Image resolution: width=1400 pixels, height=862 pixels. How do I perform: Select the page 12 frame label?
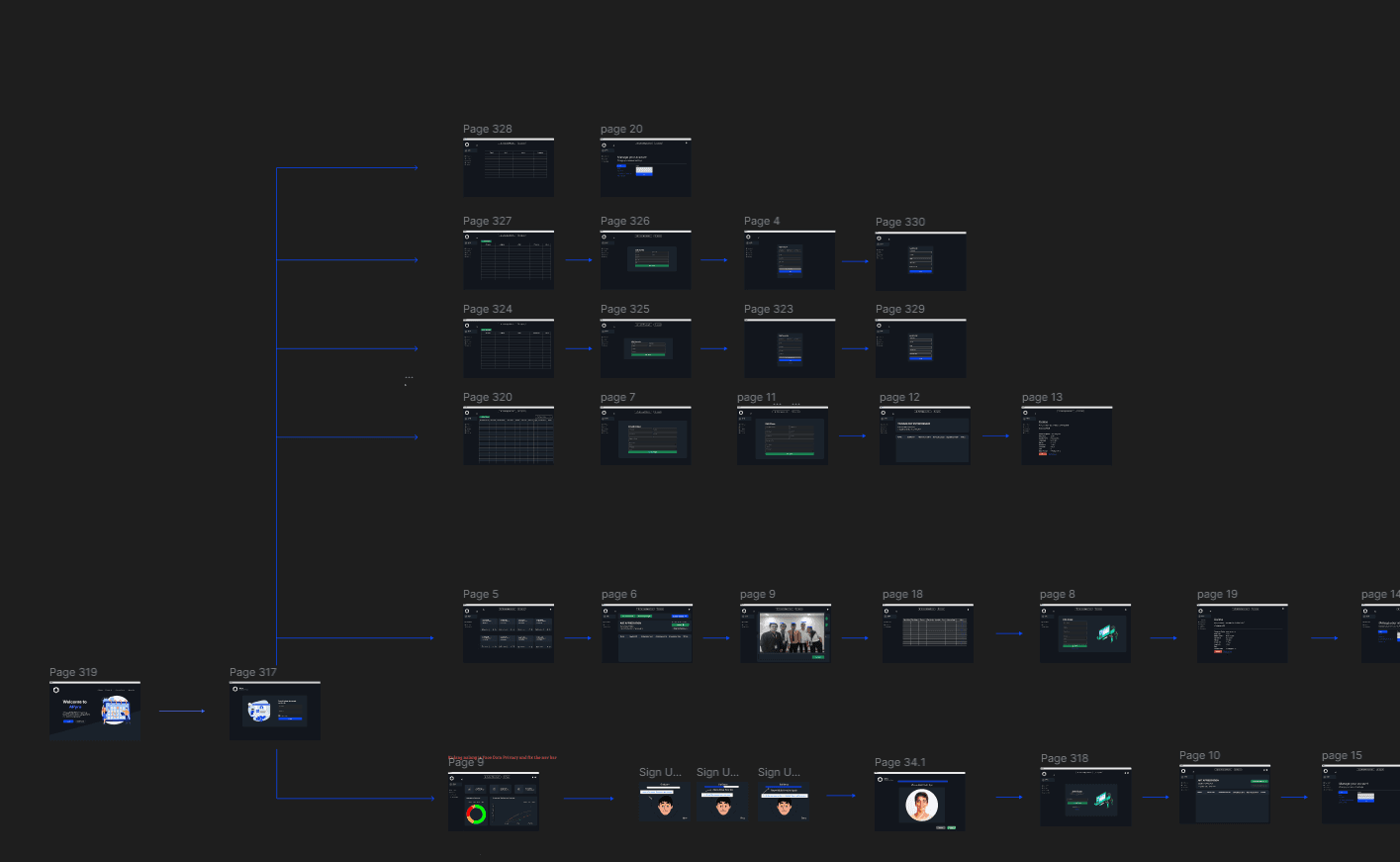coord(899,397)
